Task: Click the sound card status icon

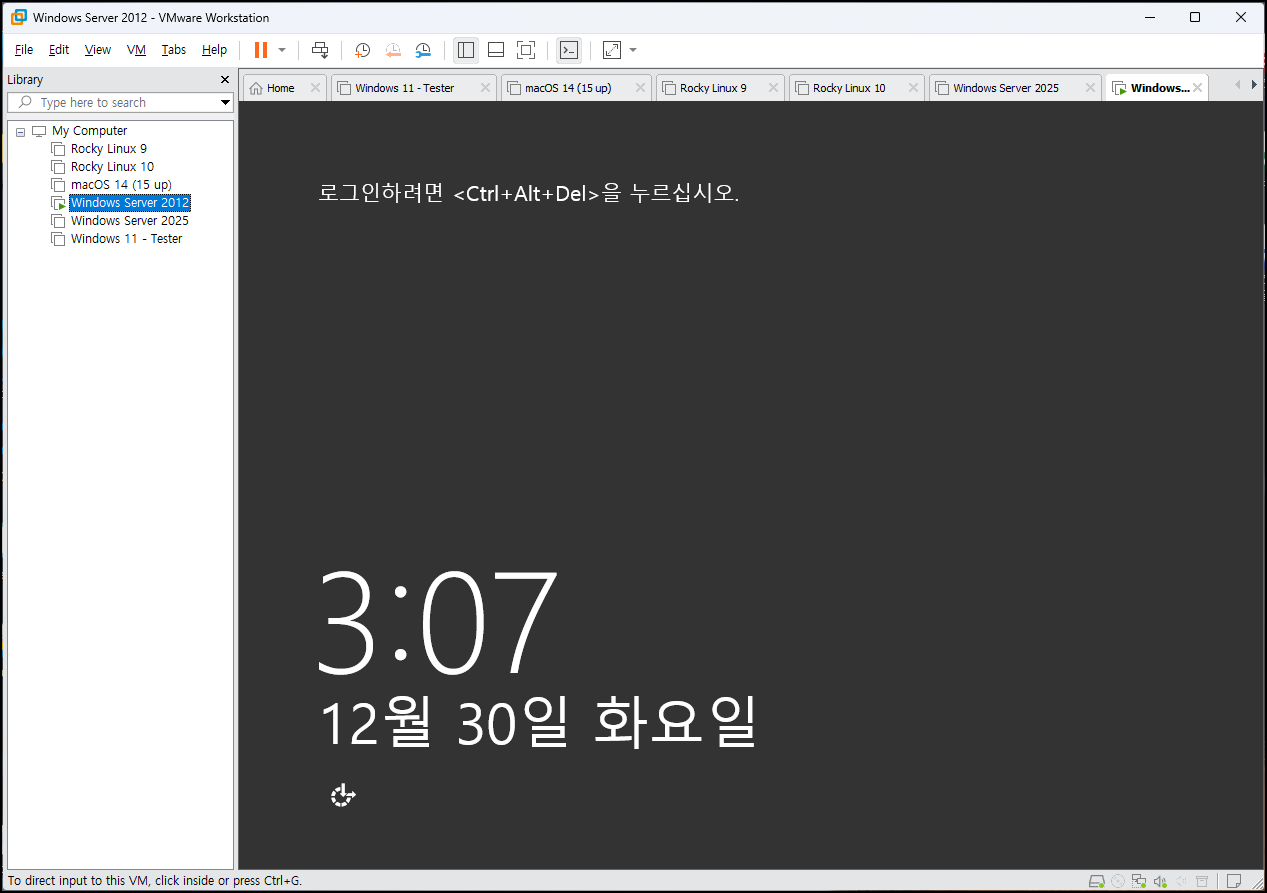Action: (1160, 881)
